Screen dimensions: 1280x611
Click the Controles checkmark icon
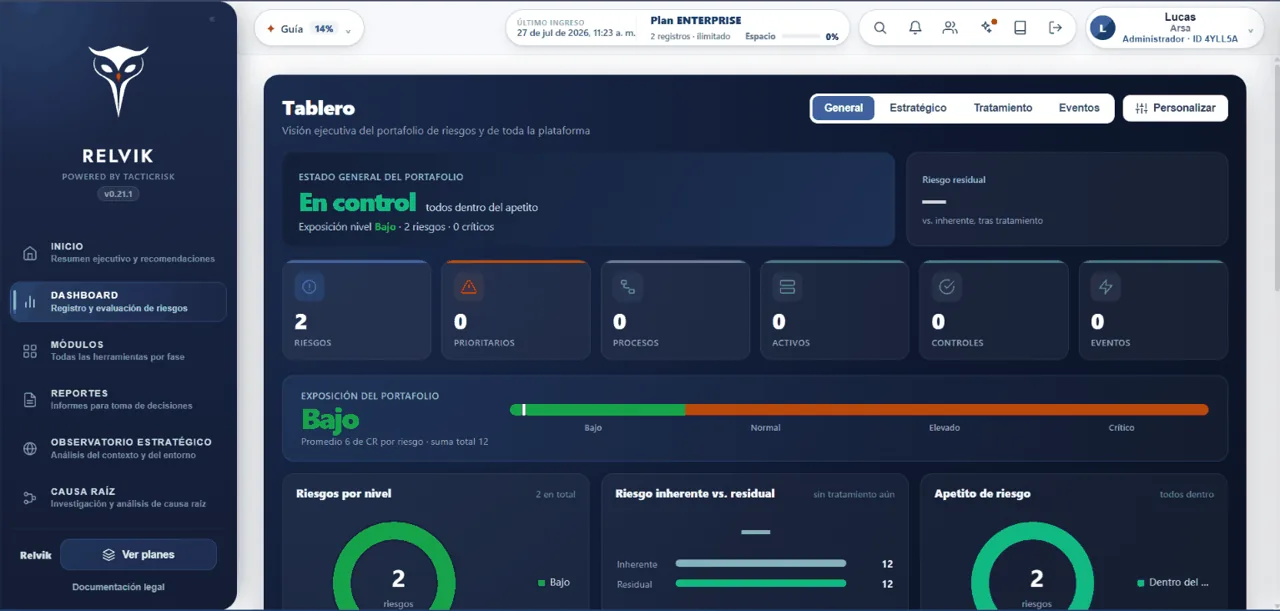point(947,287)
